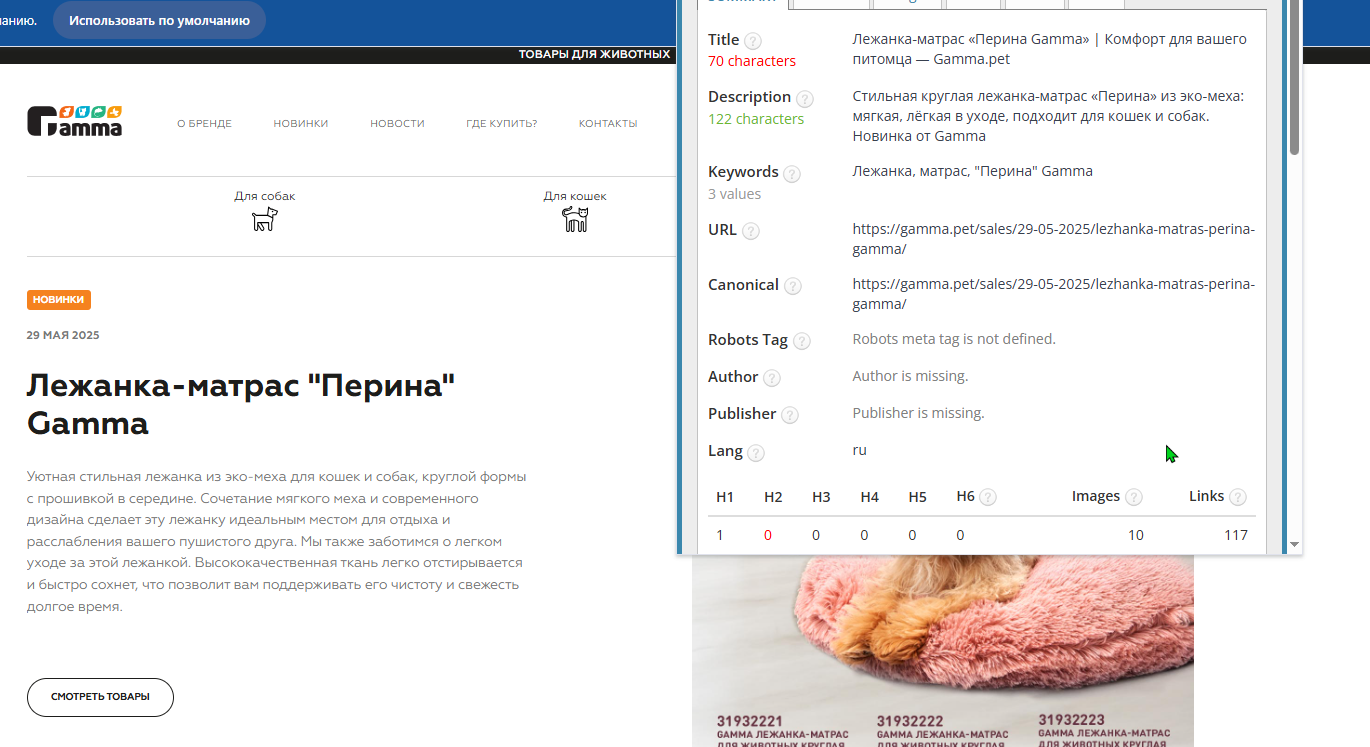Click the Использовать по умолчанию button

(x=159, y=20)
